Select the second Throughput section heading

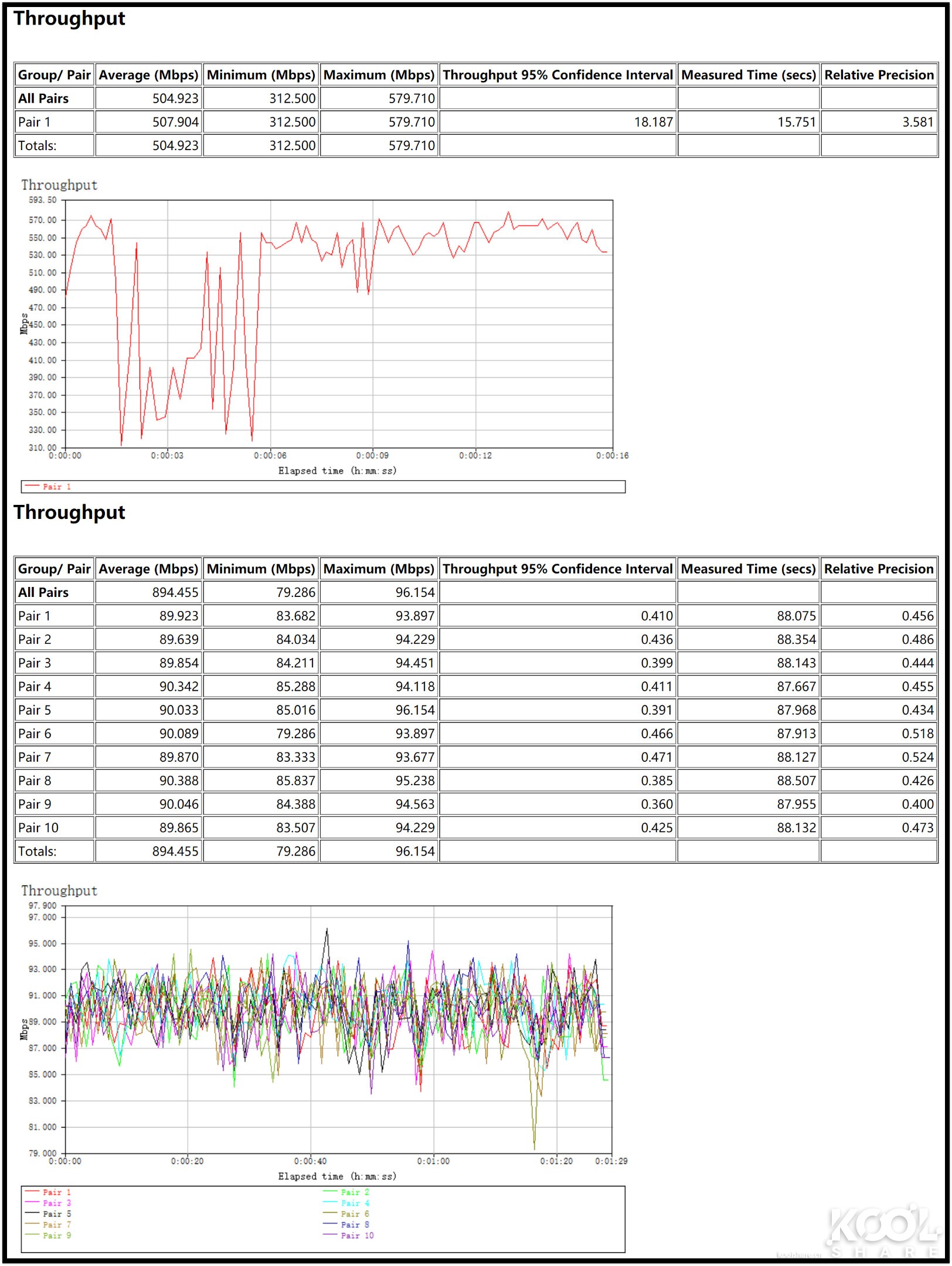point(70,512)
